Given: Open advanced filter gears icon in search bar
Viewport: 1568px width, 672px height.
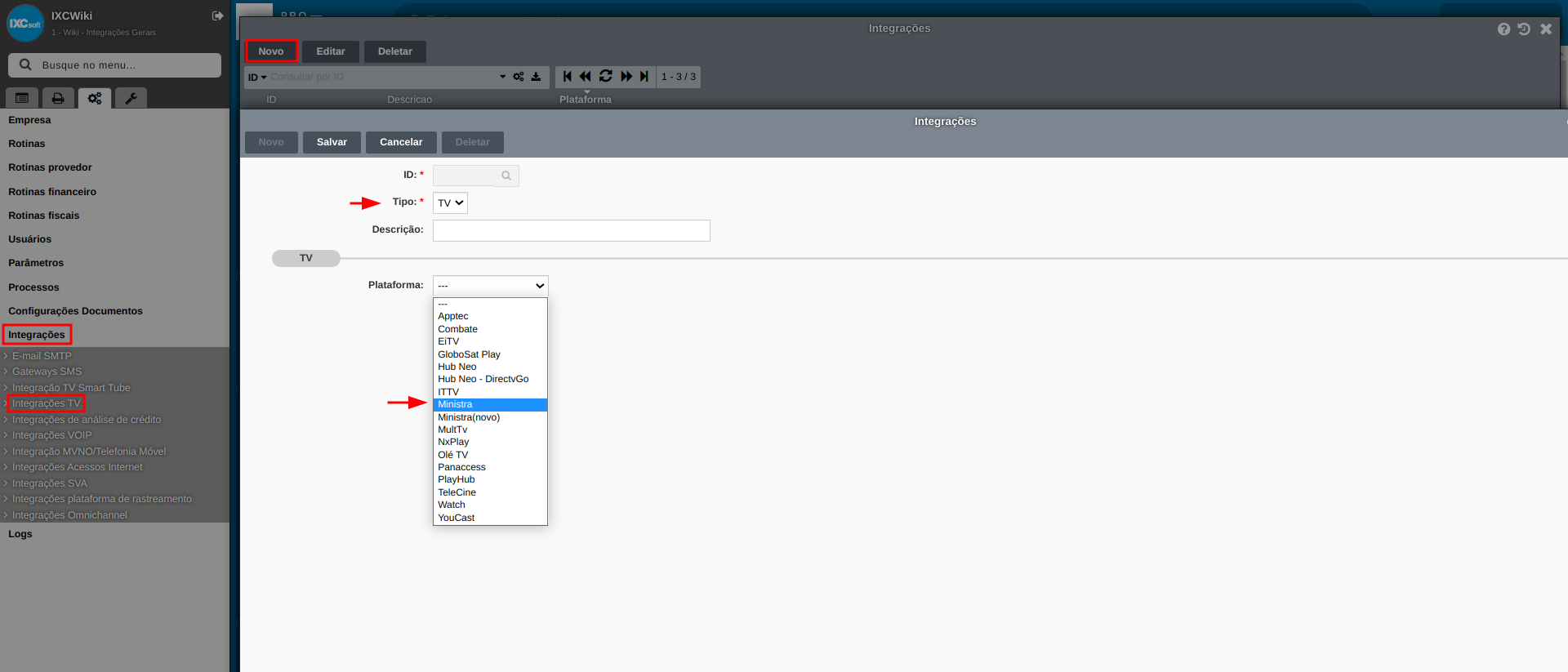Looking at the screenshot, I should click(519, 77).
